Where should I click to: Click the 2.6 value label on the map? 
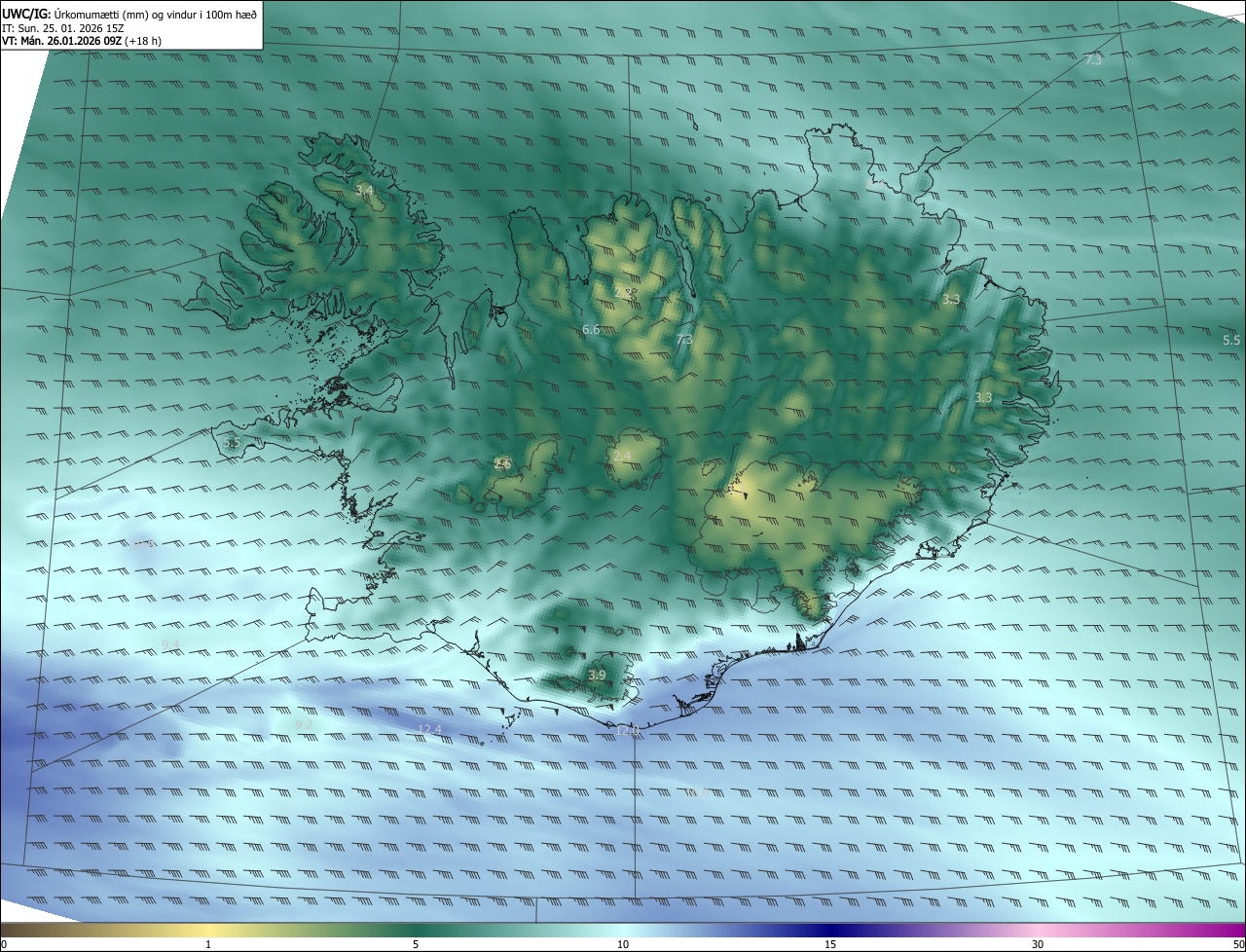pyautogui.click(x=502, y=463)
